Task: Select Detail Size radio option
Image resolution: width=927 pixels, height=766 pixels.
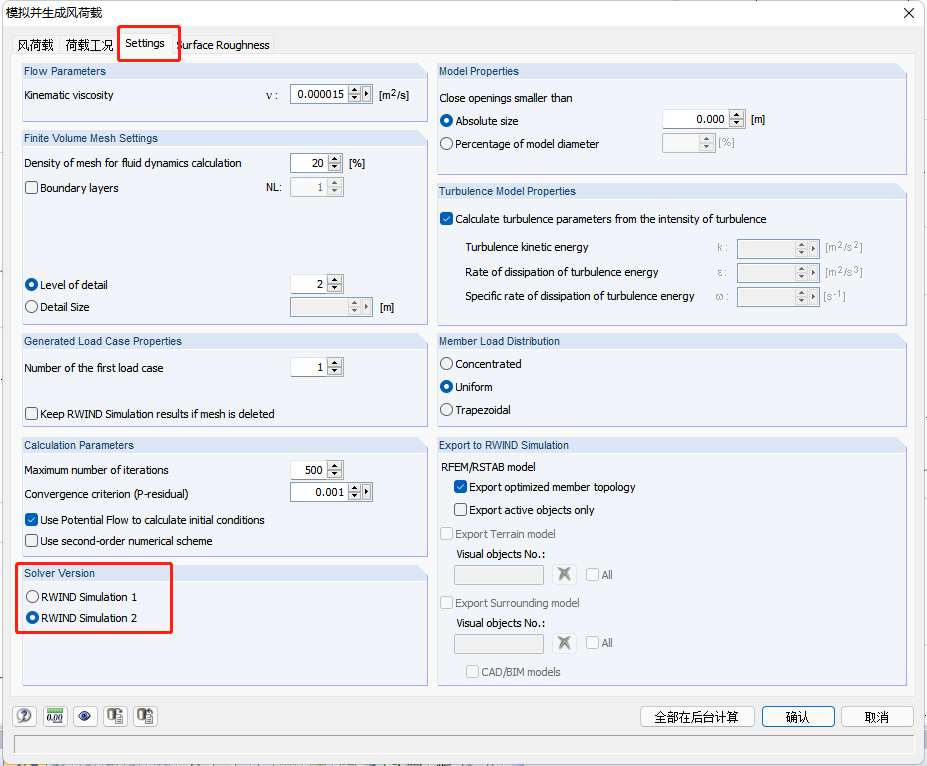Action: coord(31,307)
